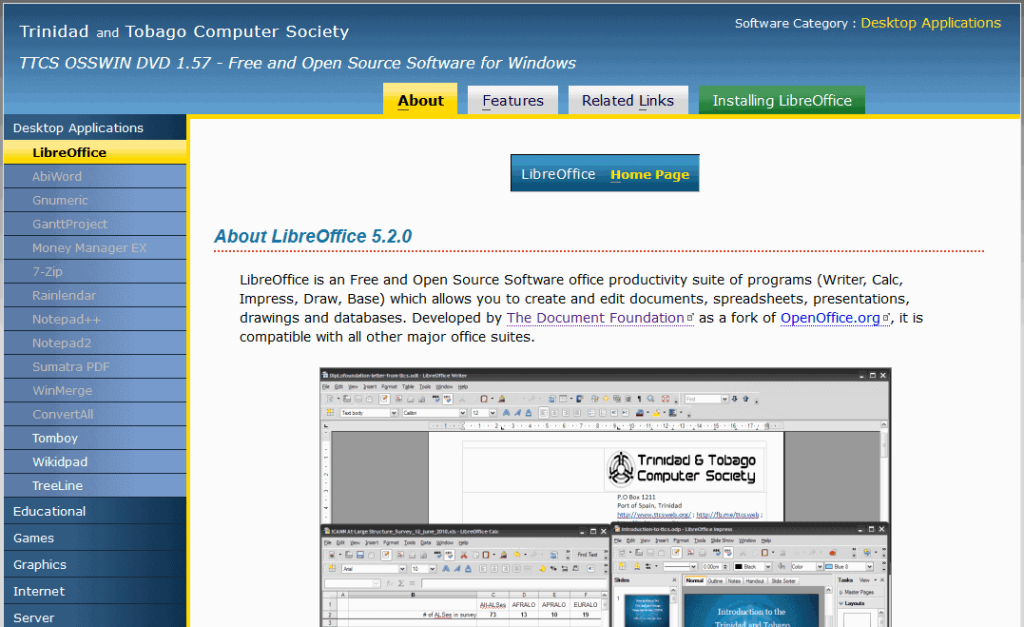Expand the Server category

(x=95, y=617)
